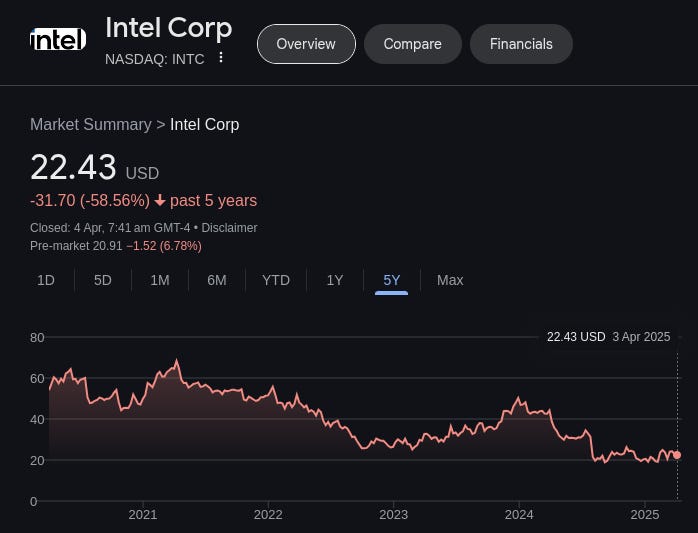Viewport: 698px width, 533px height.
Task: Show the Max chart range
Action: pos(450,280)
